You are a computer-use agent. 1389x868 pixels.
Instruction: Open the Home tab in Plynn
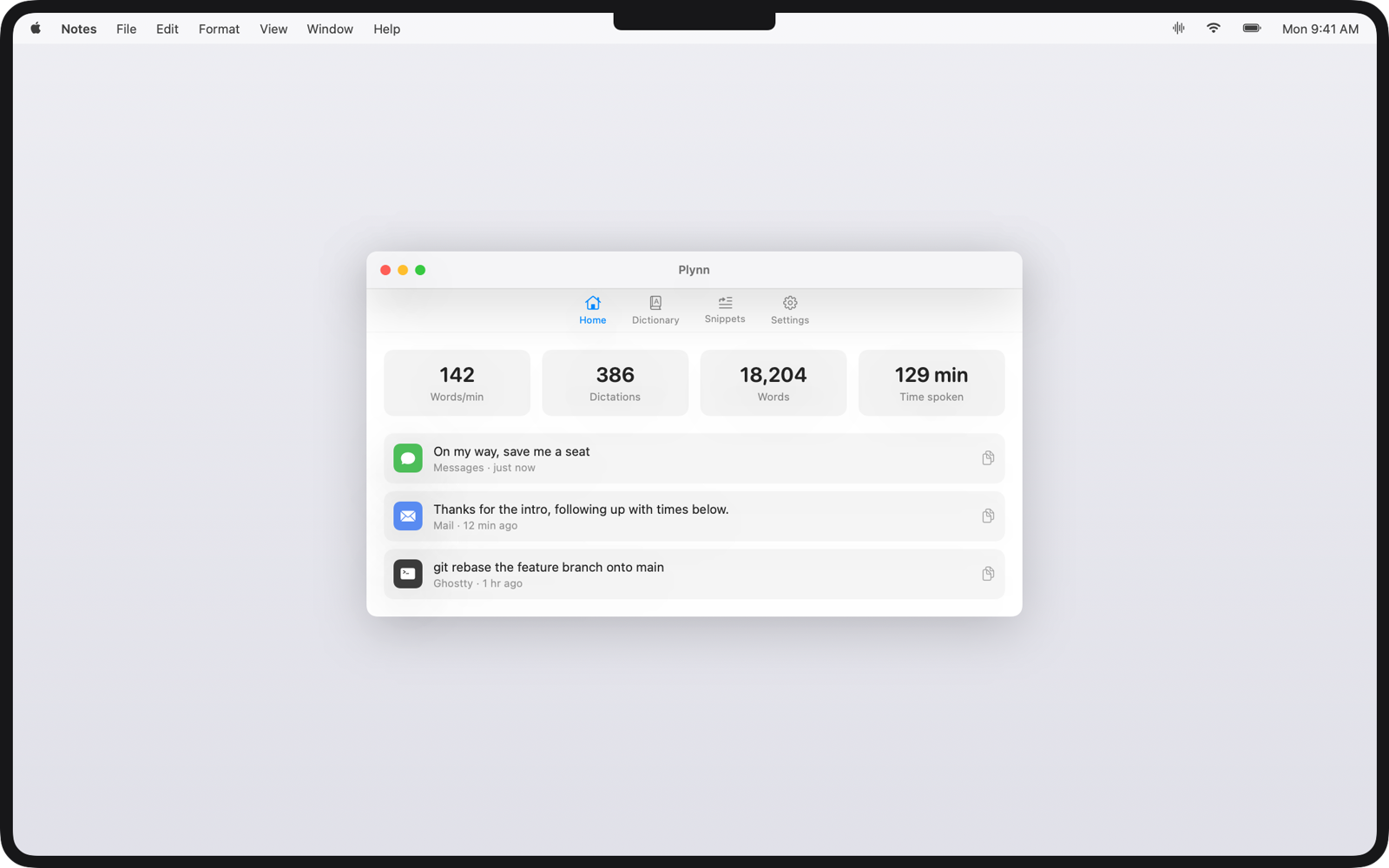(x=593, y=310)
